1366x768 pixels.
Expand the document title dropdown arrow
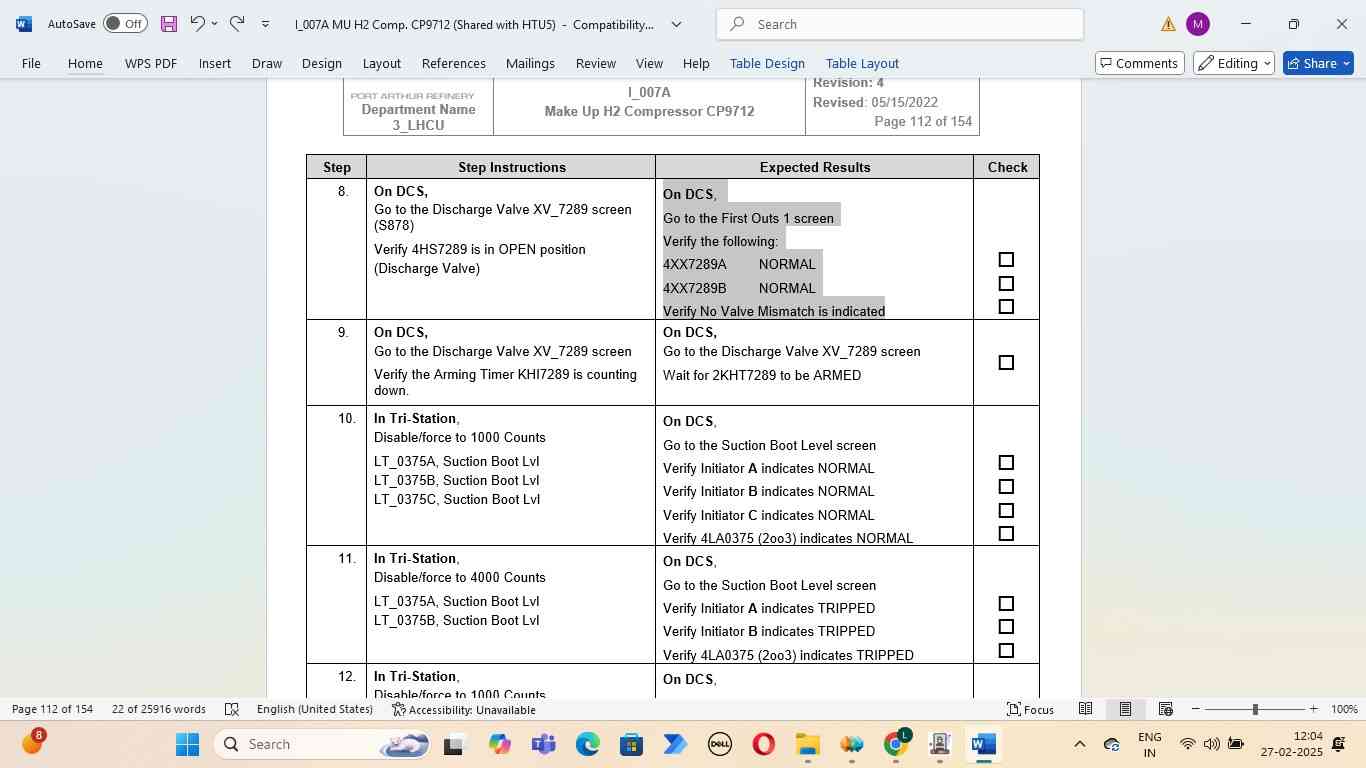[x=676, y=24]
